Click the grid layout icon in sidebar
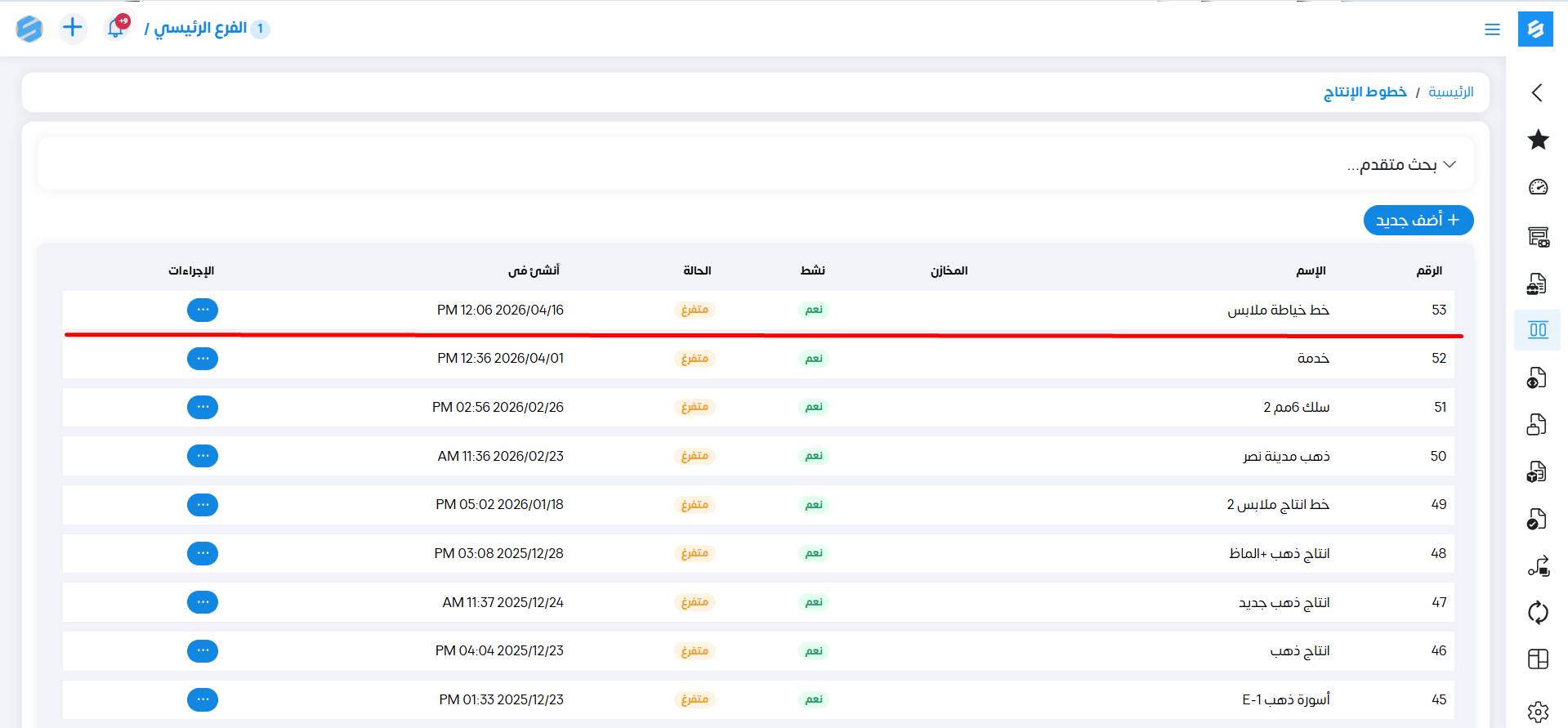Viewport: 1568px width, 728px height. [1538, 659]
